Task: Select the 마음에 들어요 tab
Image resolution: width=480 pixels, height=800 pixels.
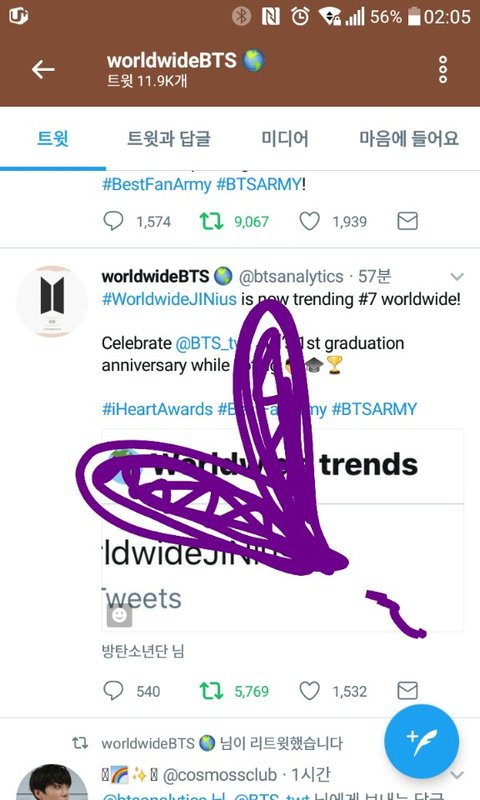Action: tap(409, 138)
